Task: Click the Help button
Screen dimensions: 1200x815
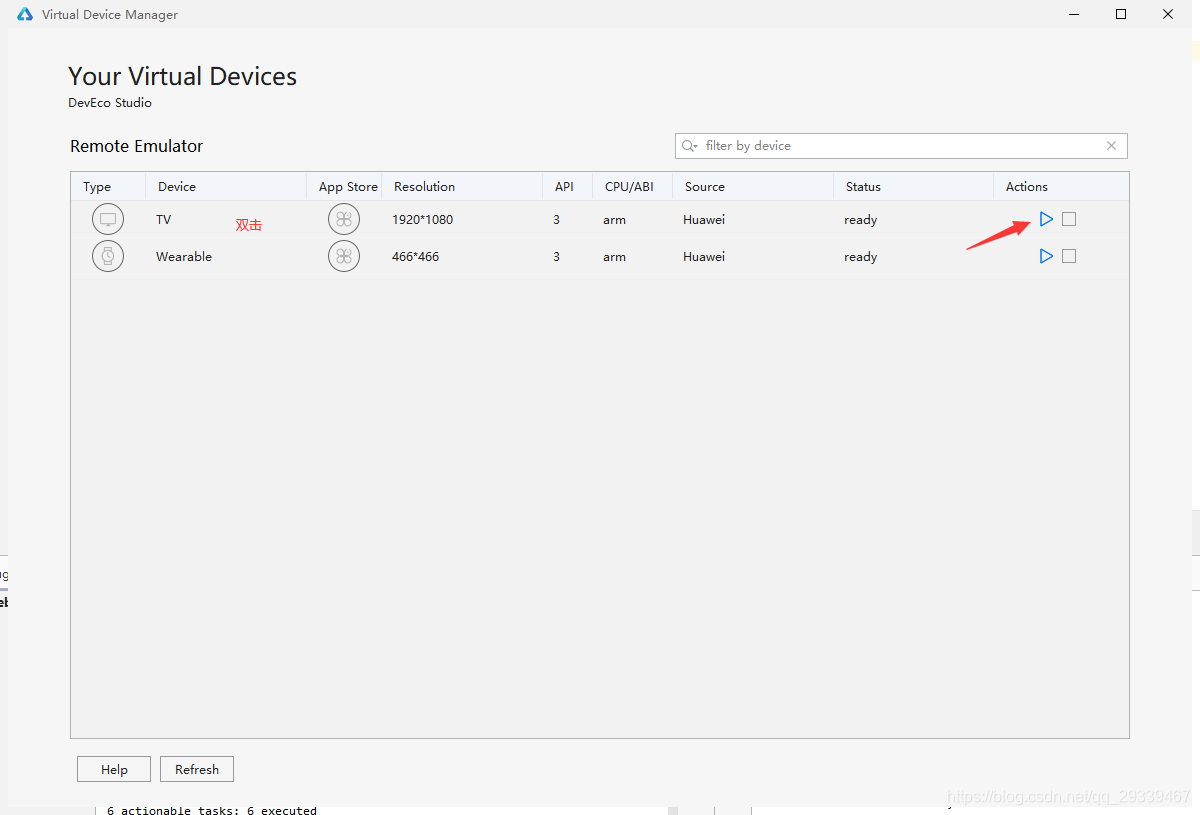Action: (114, 769)
